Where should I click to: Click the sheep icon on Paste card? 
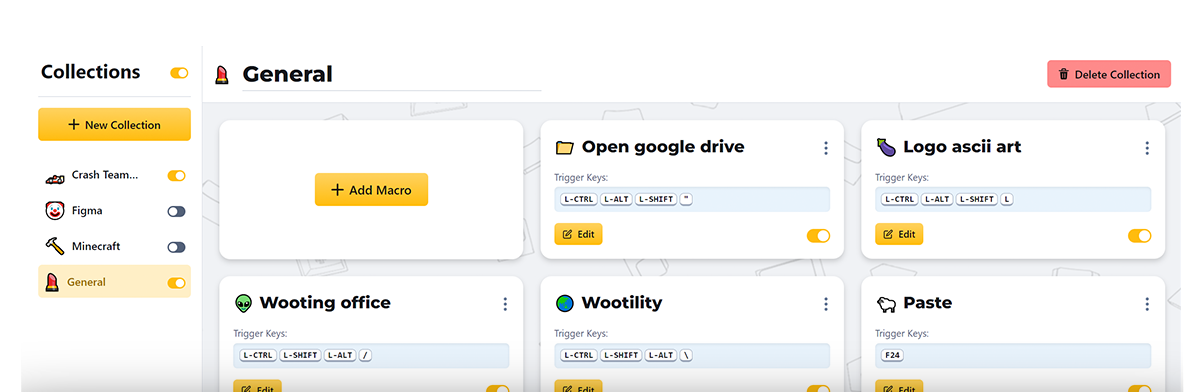tap(885, 303)
